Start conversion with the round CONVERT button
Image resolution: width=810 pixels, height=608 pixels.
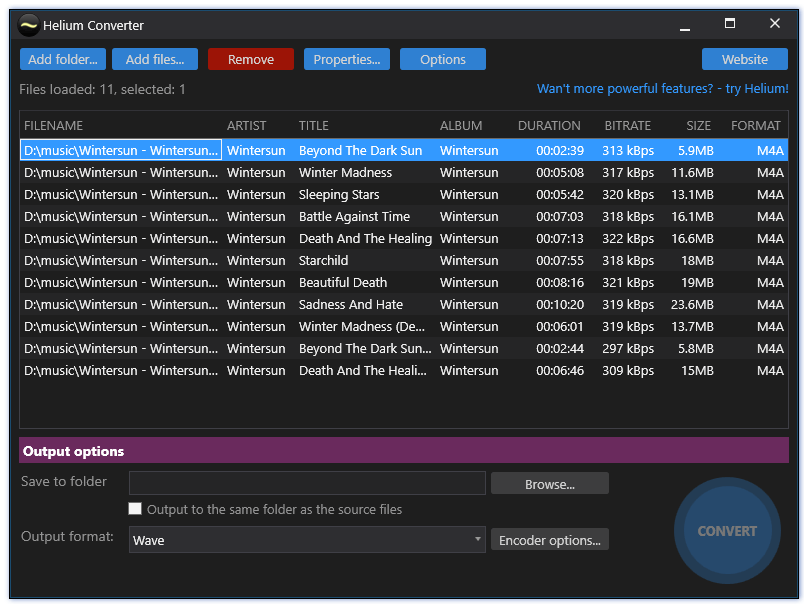[x=727, y=531]
